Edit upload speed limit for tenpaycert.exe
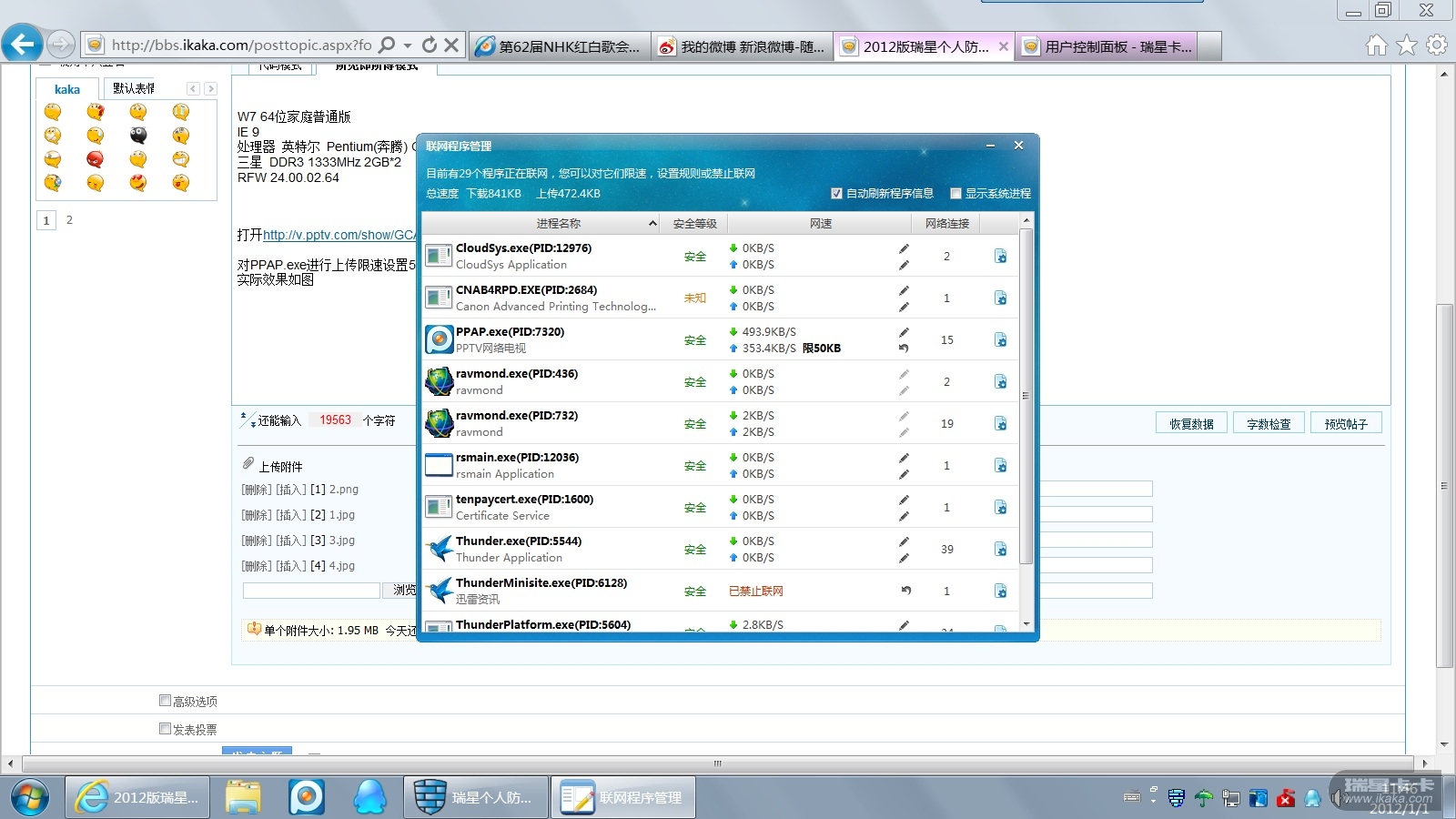The height and width of the screenshot is (819, 1456). click(904, 516)
